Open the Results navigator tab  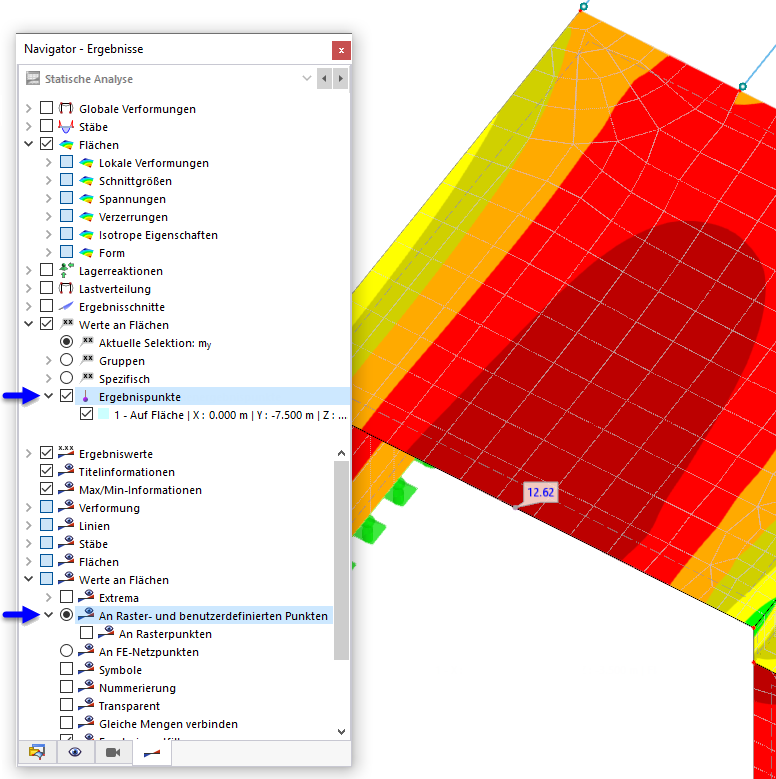[x=152, y=753]
